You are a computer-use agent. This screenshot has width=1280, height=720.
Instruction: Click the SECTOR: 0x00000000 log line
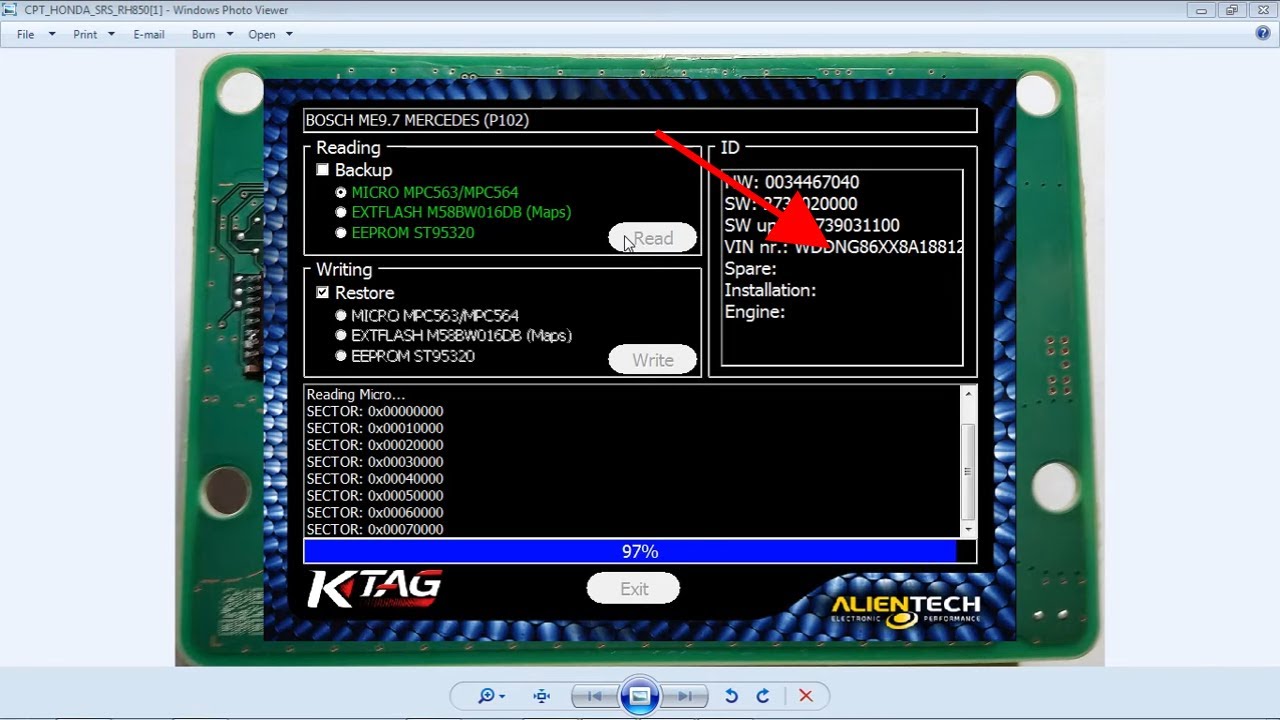pyautogui.click(x=375, y=411)
